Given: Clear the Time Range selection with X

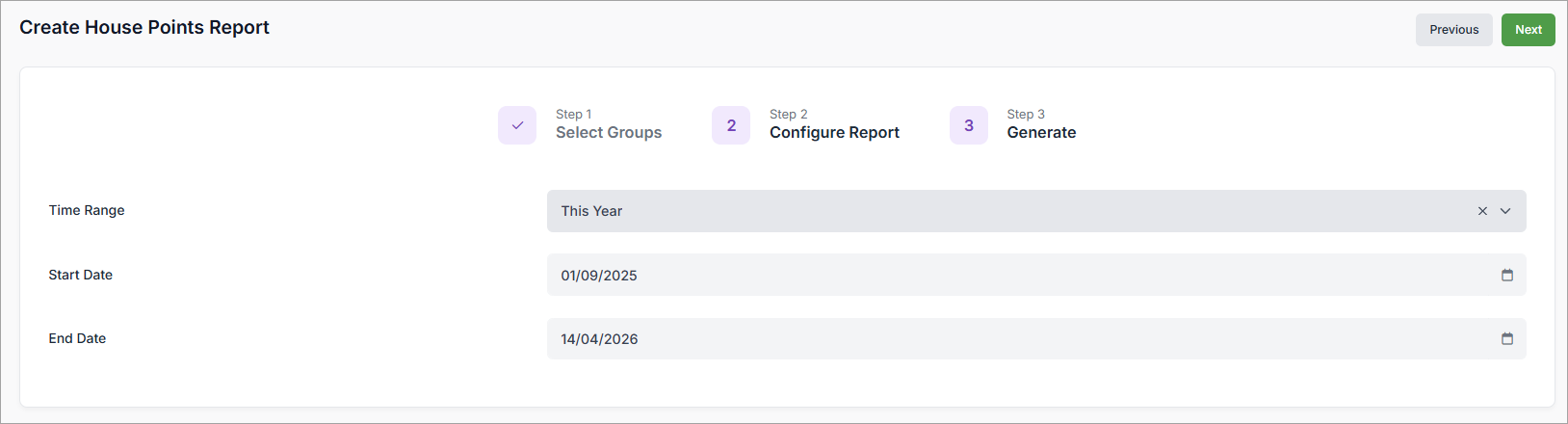Looking at the screenshot, I should [x=1482, y=211].
